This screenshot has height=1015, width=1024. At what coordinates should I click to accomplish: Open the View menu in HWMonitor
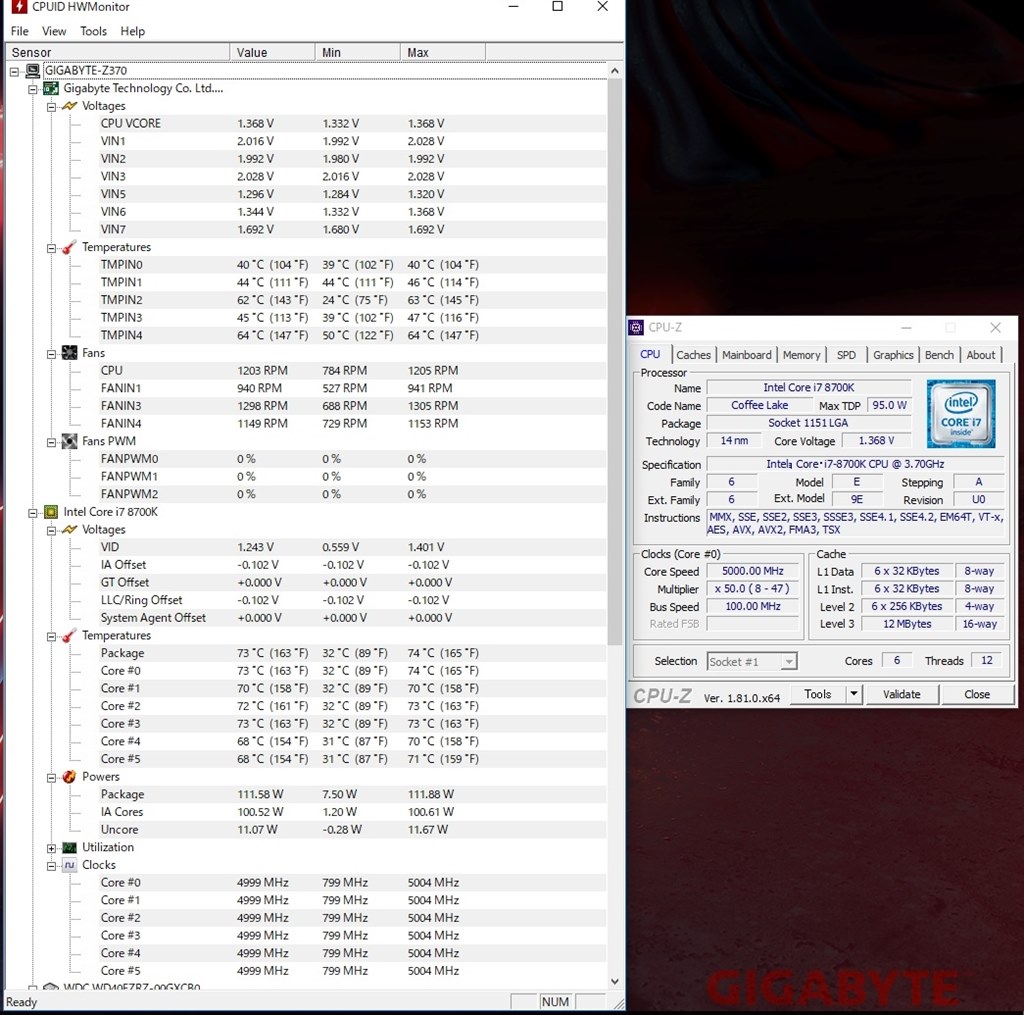tap(54, 31)
